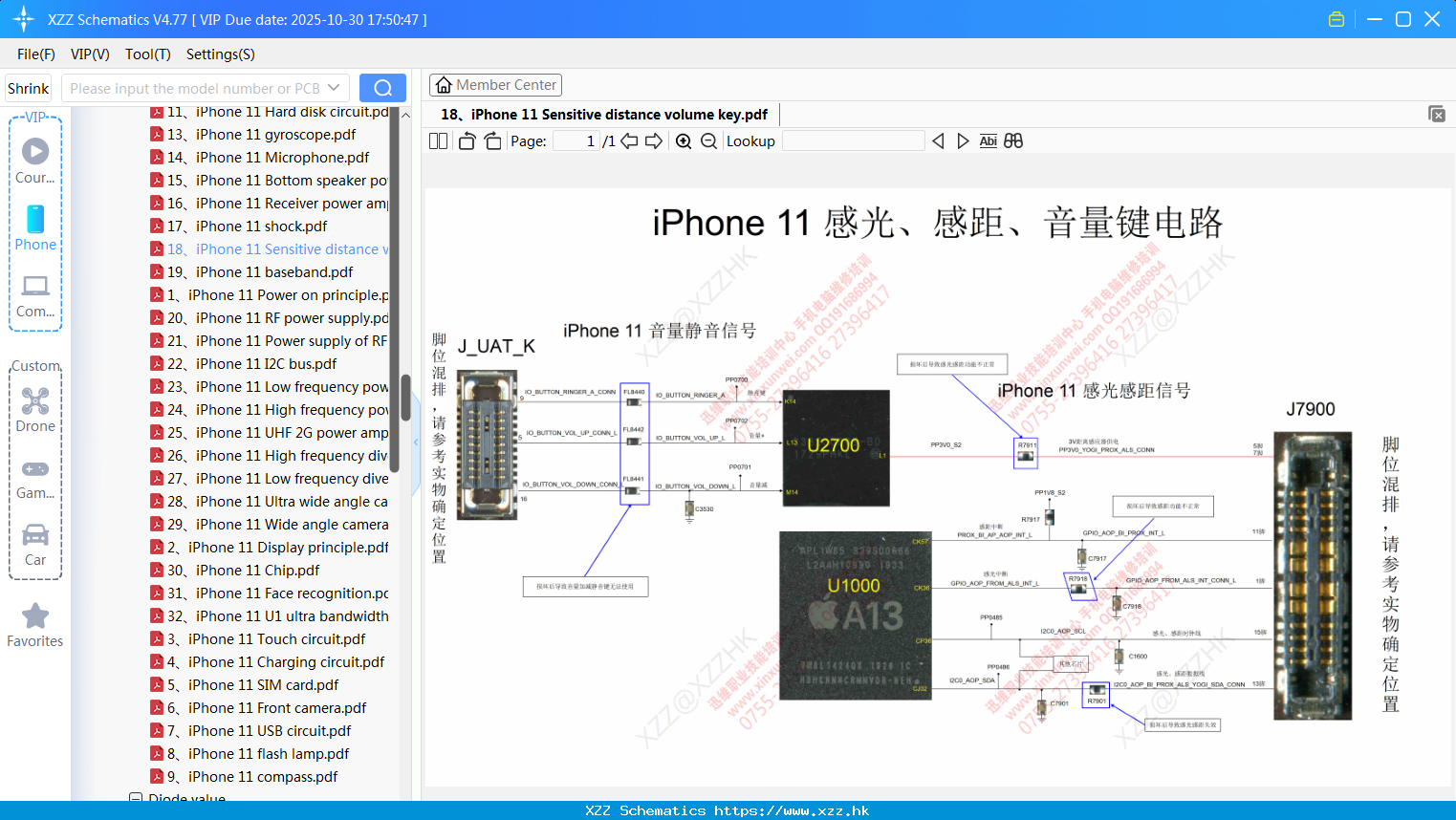Open the Settings(S) menu
Screen dimensions: 1456x820
221,54
